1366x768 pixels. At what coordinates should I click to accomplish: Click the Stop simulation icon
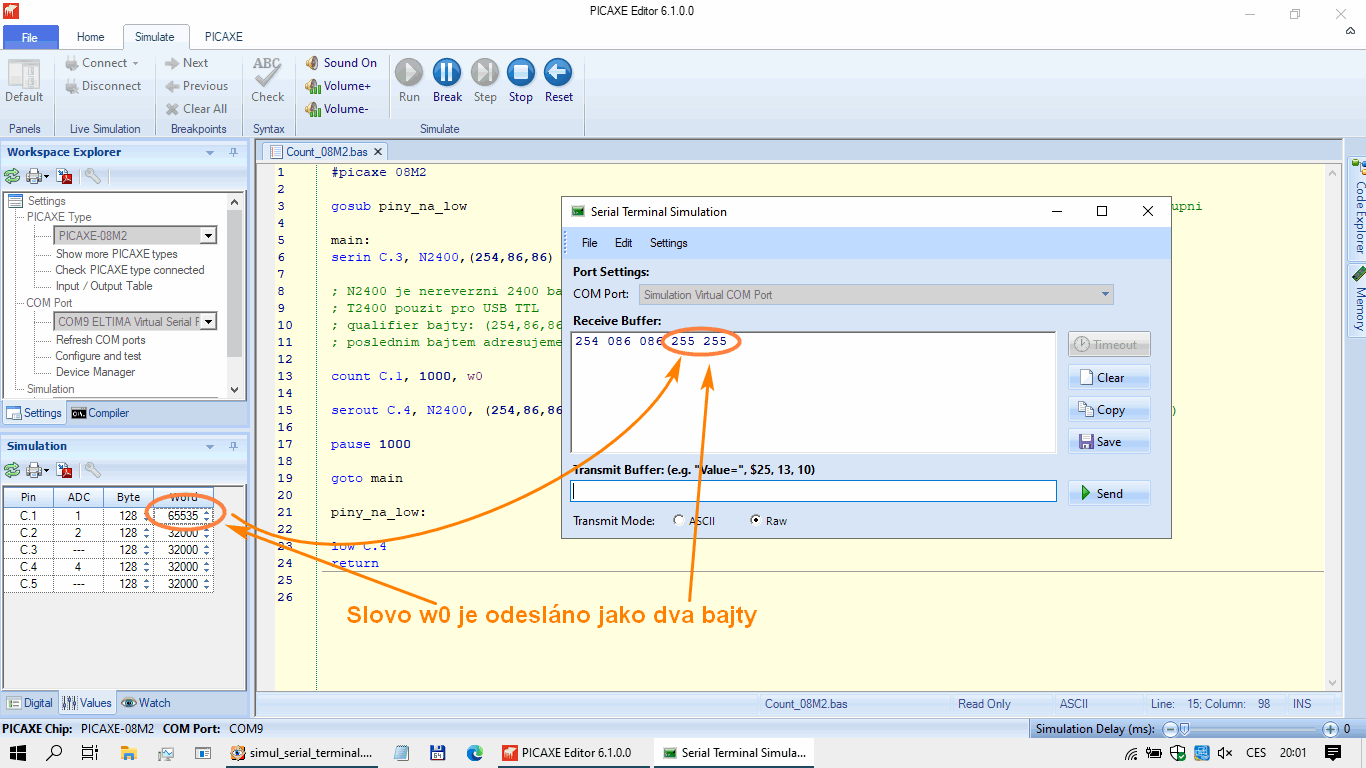coord(520,73)
